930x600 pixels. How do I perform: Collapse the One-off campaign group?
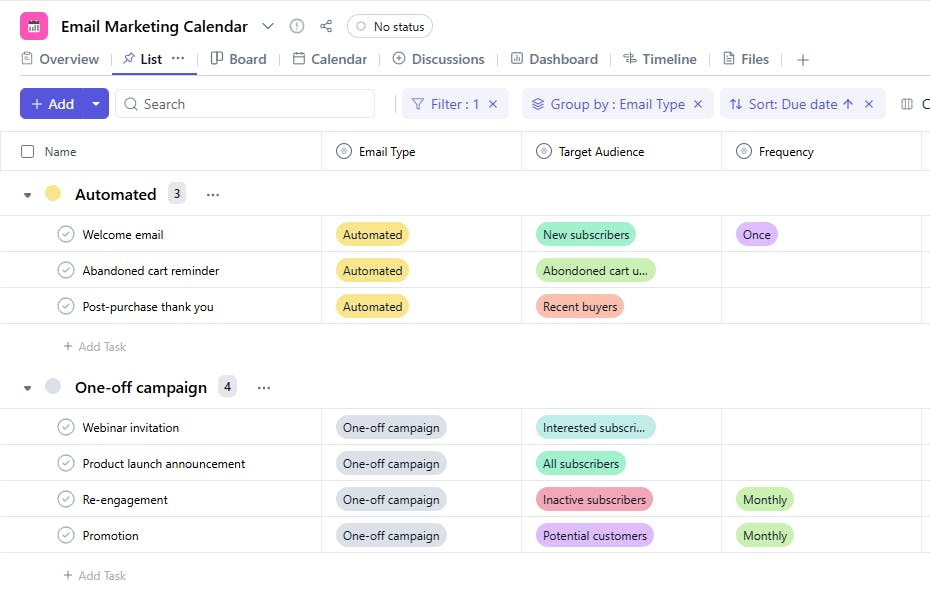(28, 388)
